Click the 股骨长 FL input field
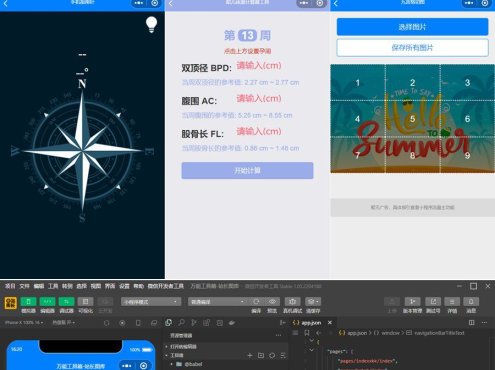495x370 pixels. pos(259,132)
